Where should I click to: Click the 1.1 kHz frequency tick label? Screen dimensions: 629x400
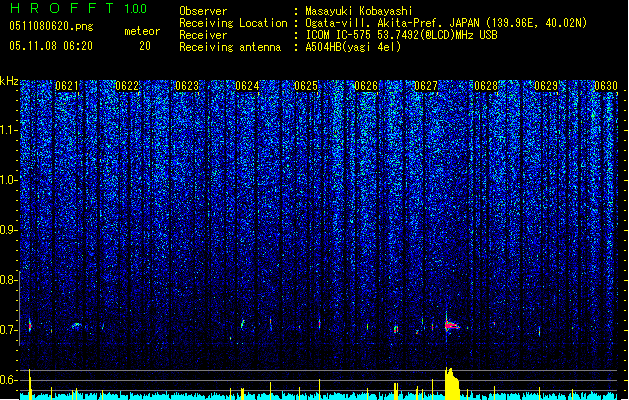point(9,130)
